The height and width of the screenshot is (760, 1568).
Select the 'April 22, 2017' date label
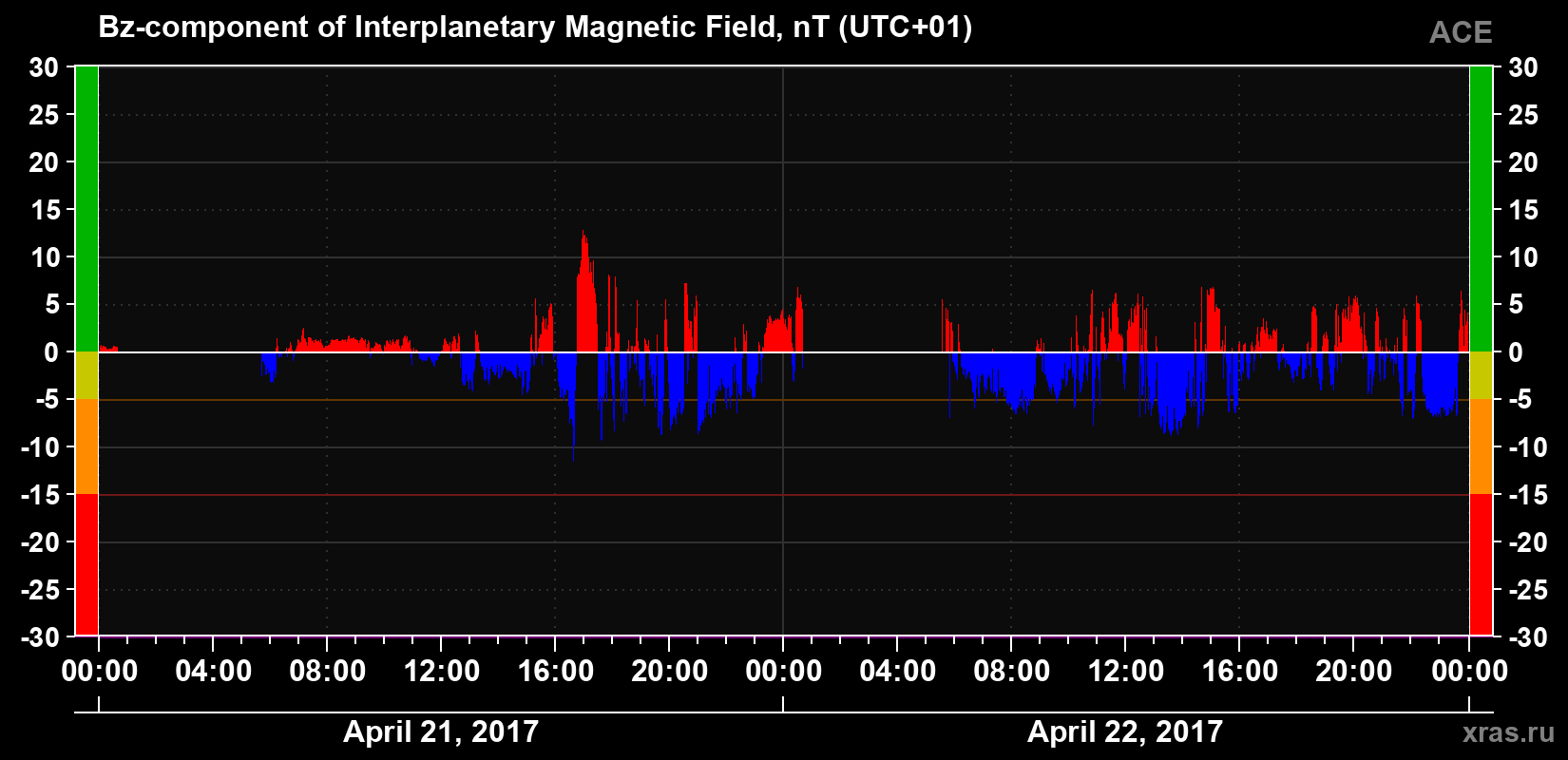[1125, 731]
